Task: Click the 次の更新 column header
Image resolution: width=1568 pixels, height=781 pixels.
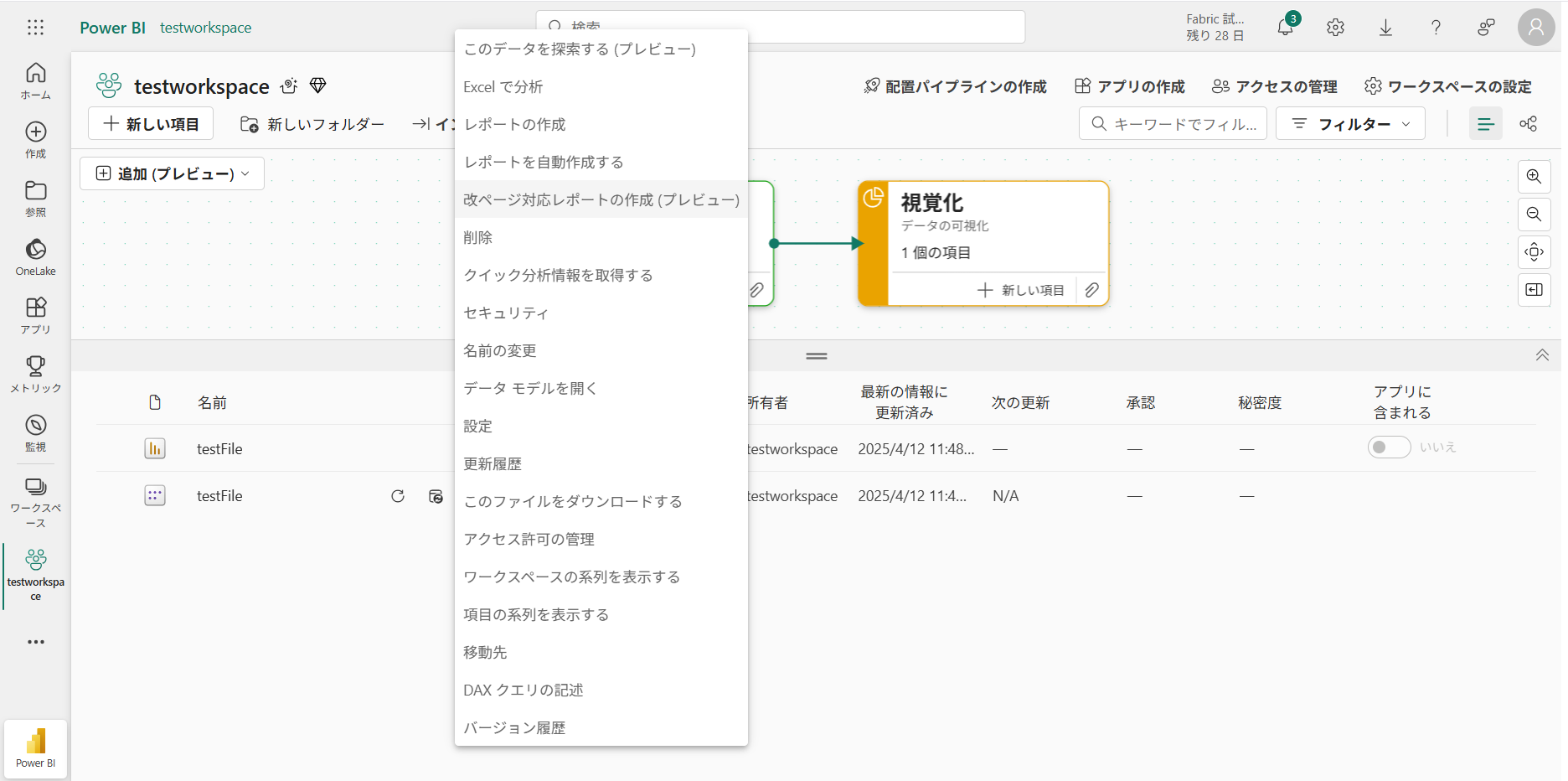Action: coord(1021,403)
